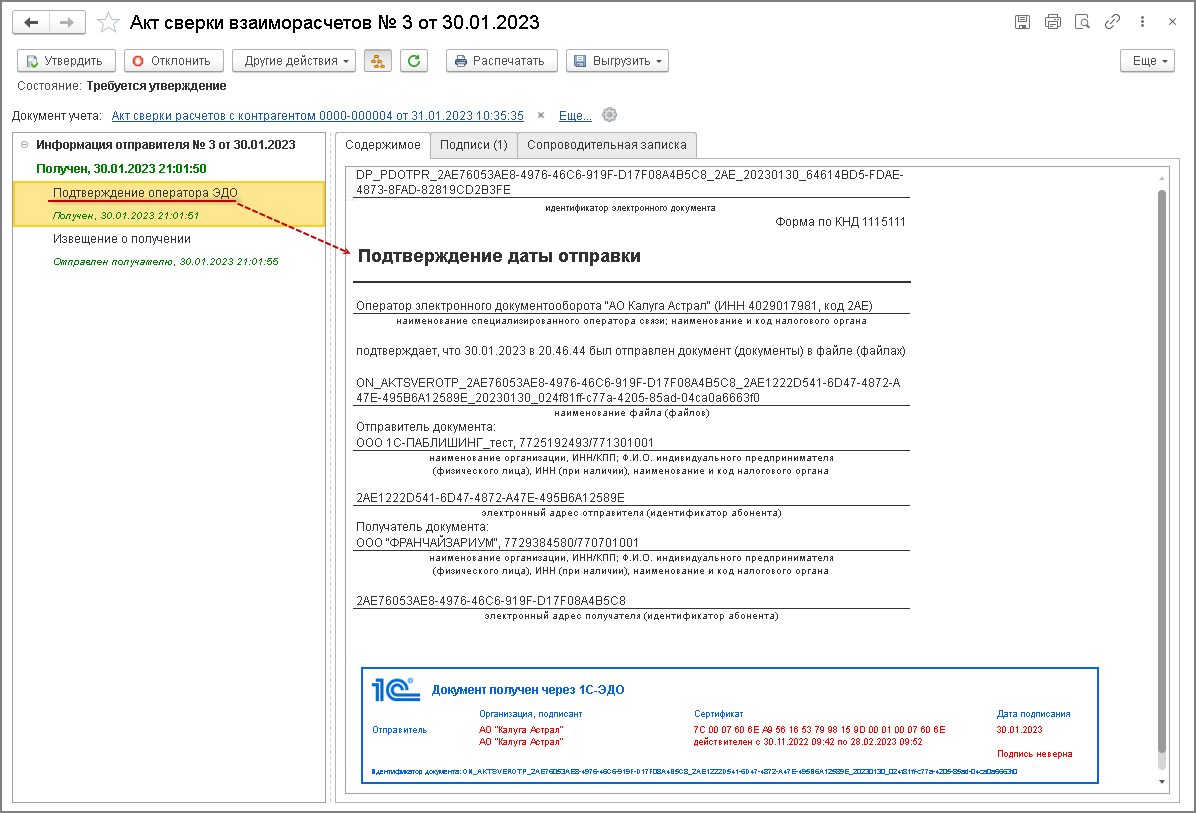Click the red Подпись неверна text
Image resolution: width=1196 pixels, height=813 pixels.
(1034, 754)
